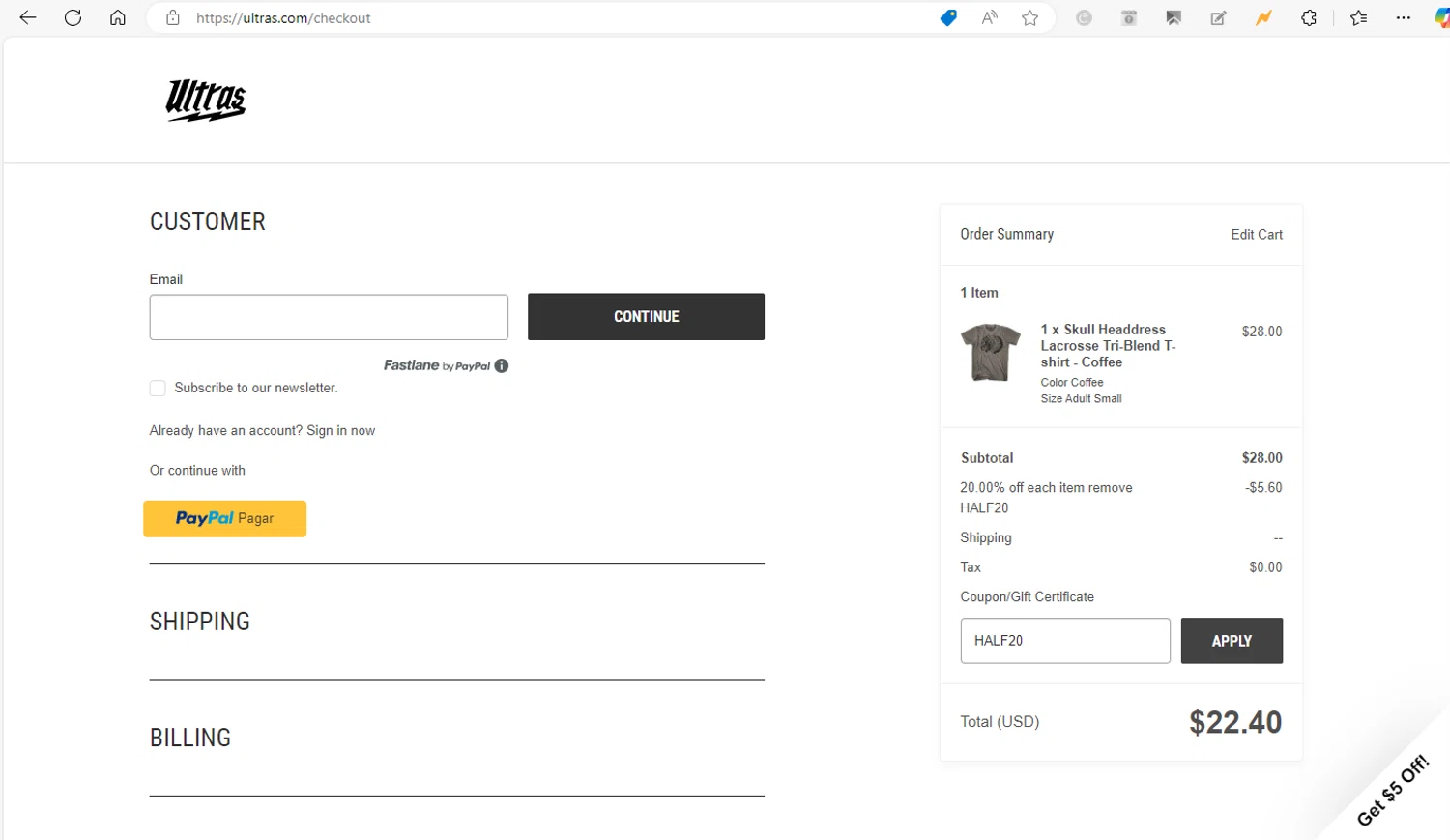The width and height of the screenshot is (1450, 840).
Task: Click the Order Summary heading
Action: pos(1006,234)
